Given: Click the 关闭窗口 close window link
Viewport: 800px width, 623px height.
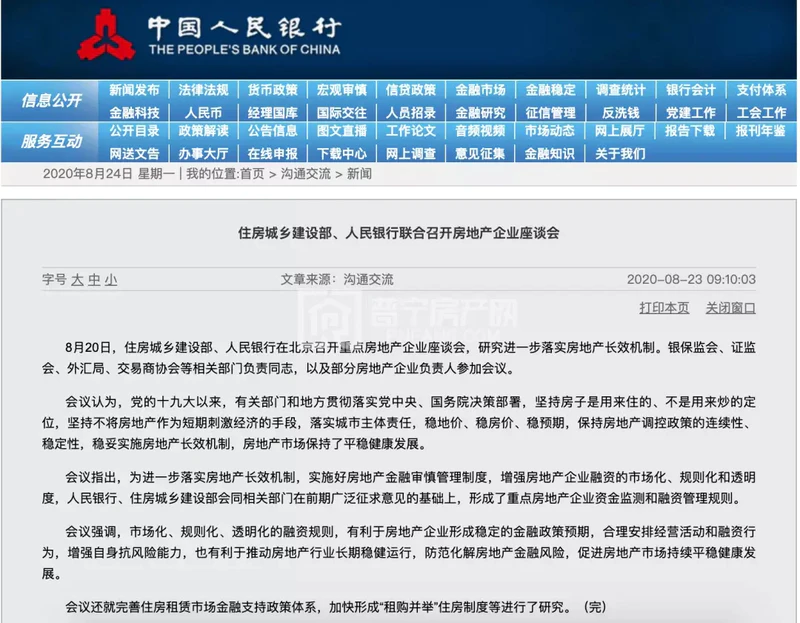Looking at the screenshot, I should tap(731, 307).
